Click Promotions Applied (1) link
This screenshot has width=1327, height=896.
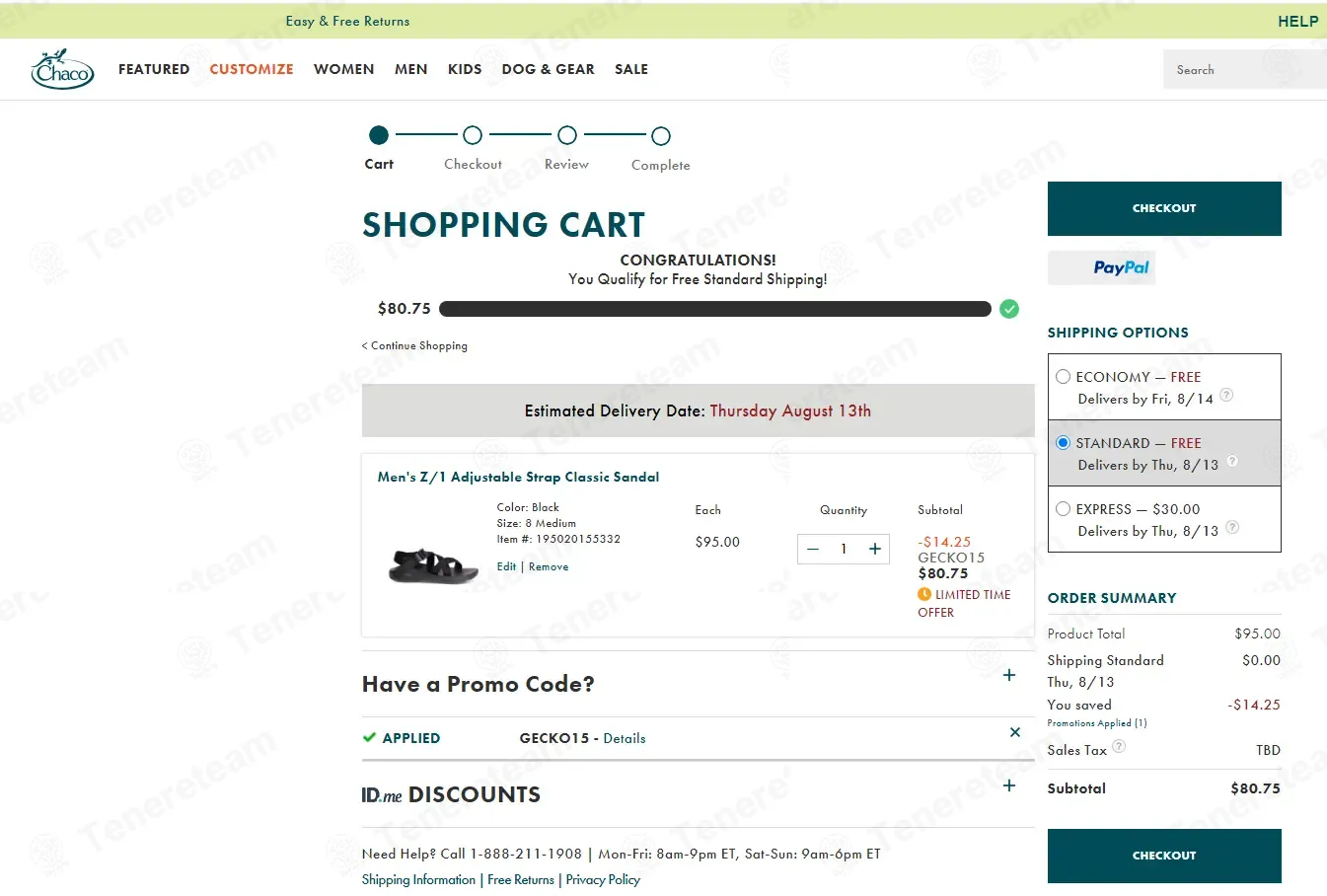coord(1097,723)
